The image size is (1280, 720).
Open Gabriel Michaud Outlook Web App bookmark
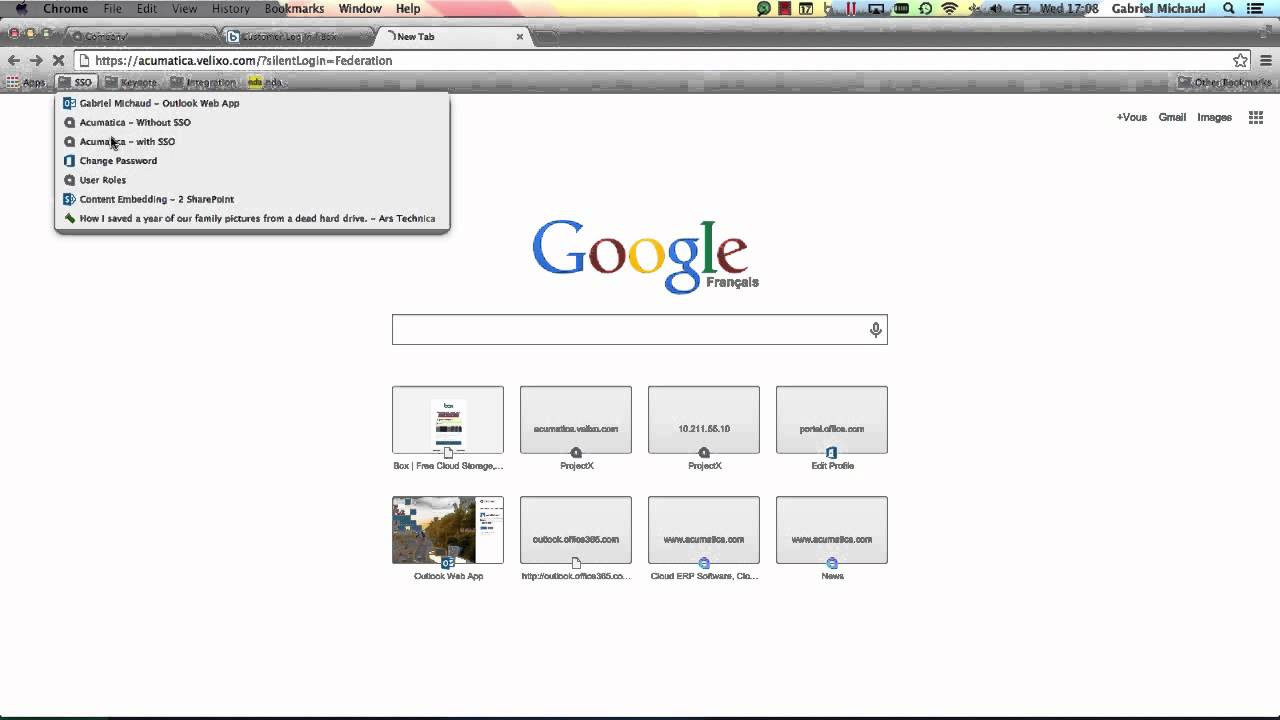(x=252, y=103)
